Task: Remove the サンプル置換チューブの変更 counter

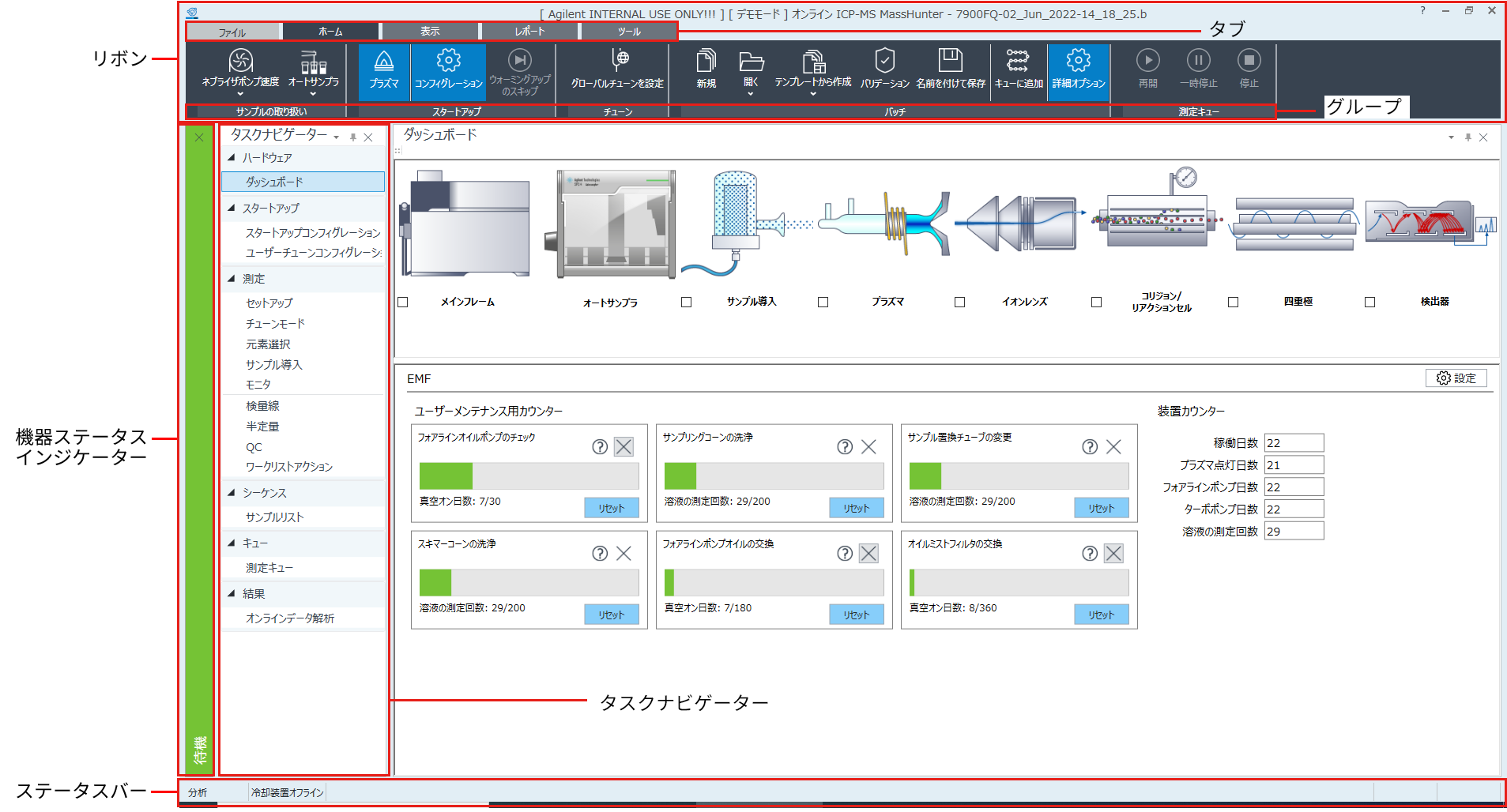Action: coord(1113,447)
